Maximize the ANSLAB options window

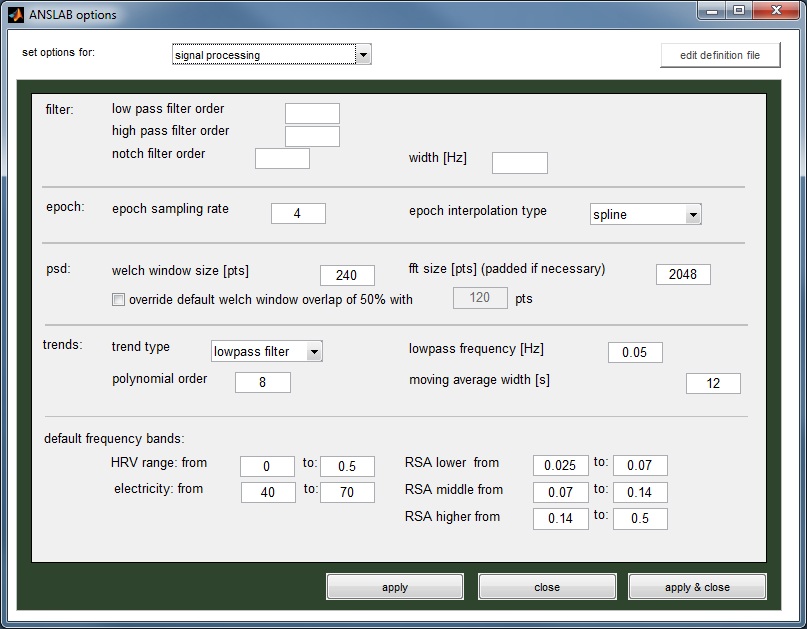click(739, 11)
